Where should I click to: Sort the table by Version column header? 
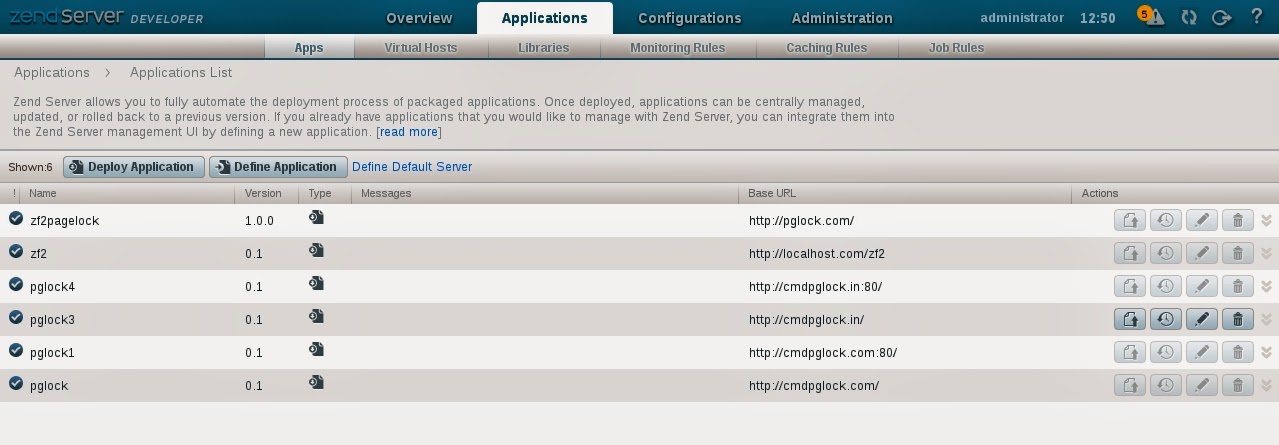tap(263, 193)
